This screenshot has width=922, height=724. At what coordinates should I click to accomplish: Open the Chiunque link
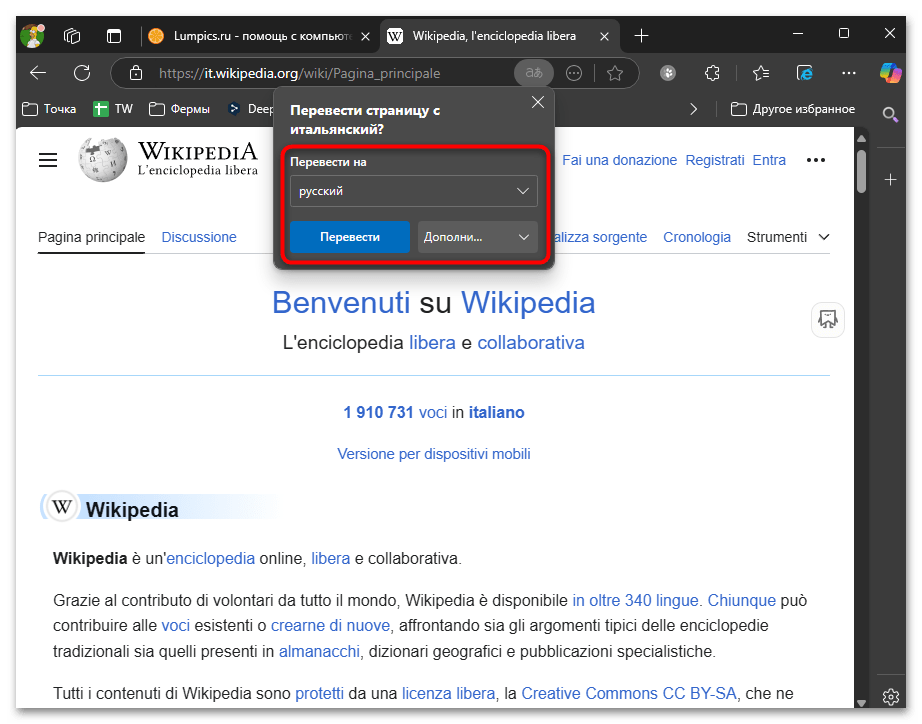click(x=741, y=600)
